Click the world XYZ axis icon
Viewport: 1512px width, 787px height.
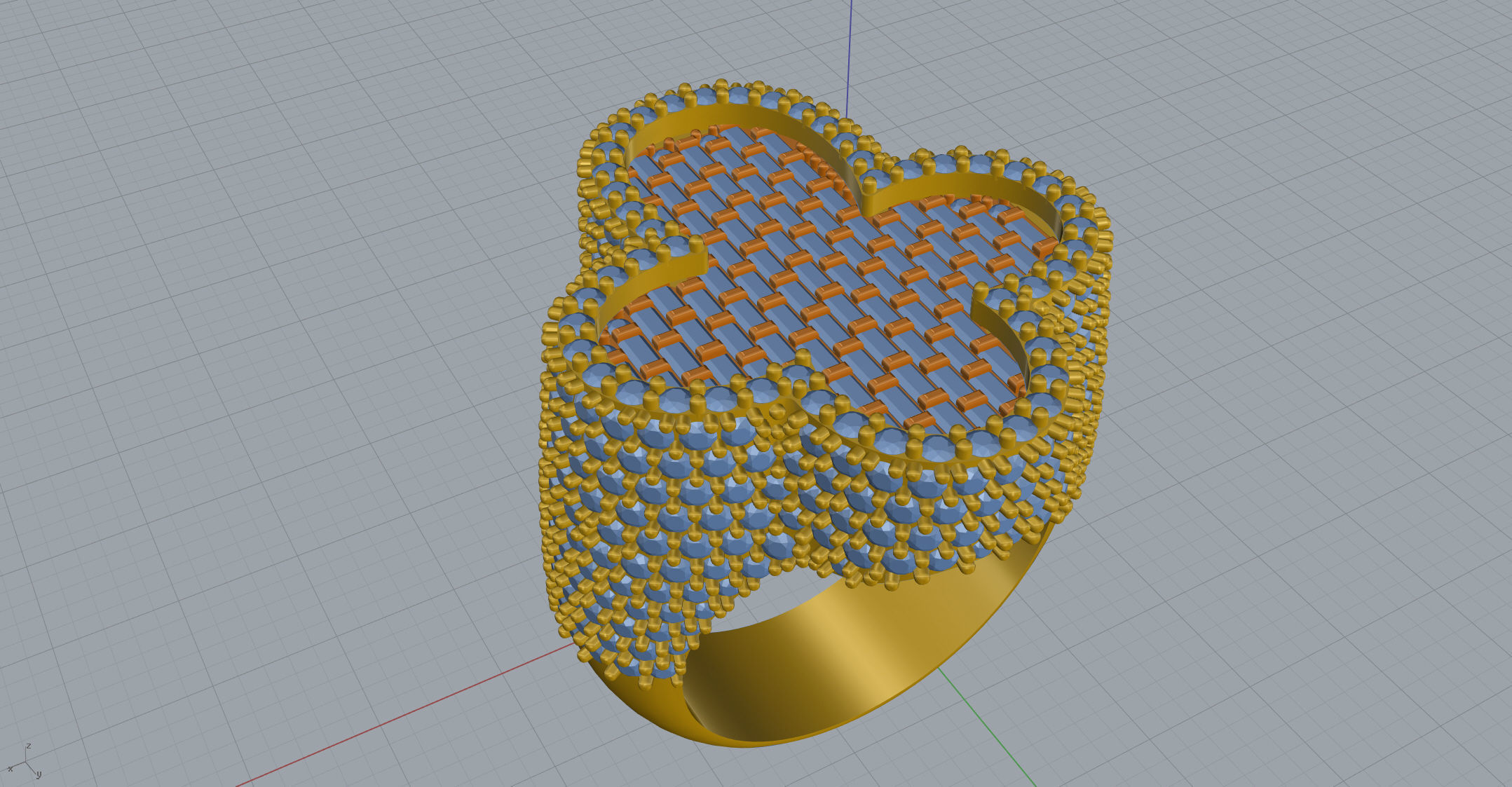(x=25, y=762)
